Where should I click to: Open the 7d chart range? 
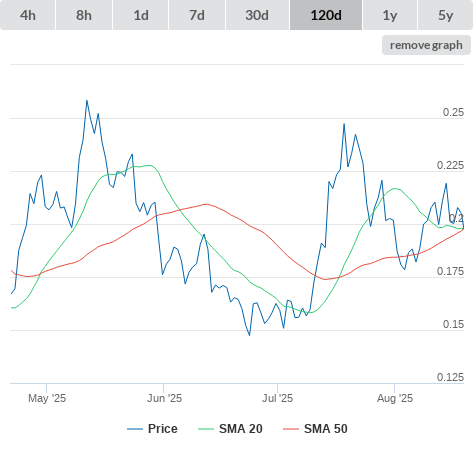[197, 15]
